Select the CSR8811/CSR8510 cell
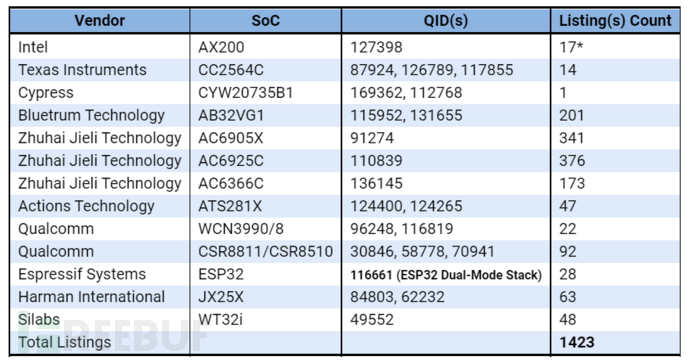This screenshot has width=690, height=360. 265,252
